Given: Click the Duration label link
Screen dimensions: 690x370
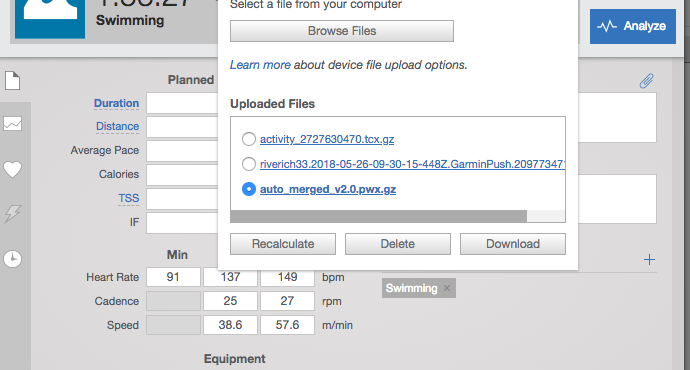Looking at the screenshot, I should (x=116, y=103).
